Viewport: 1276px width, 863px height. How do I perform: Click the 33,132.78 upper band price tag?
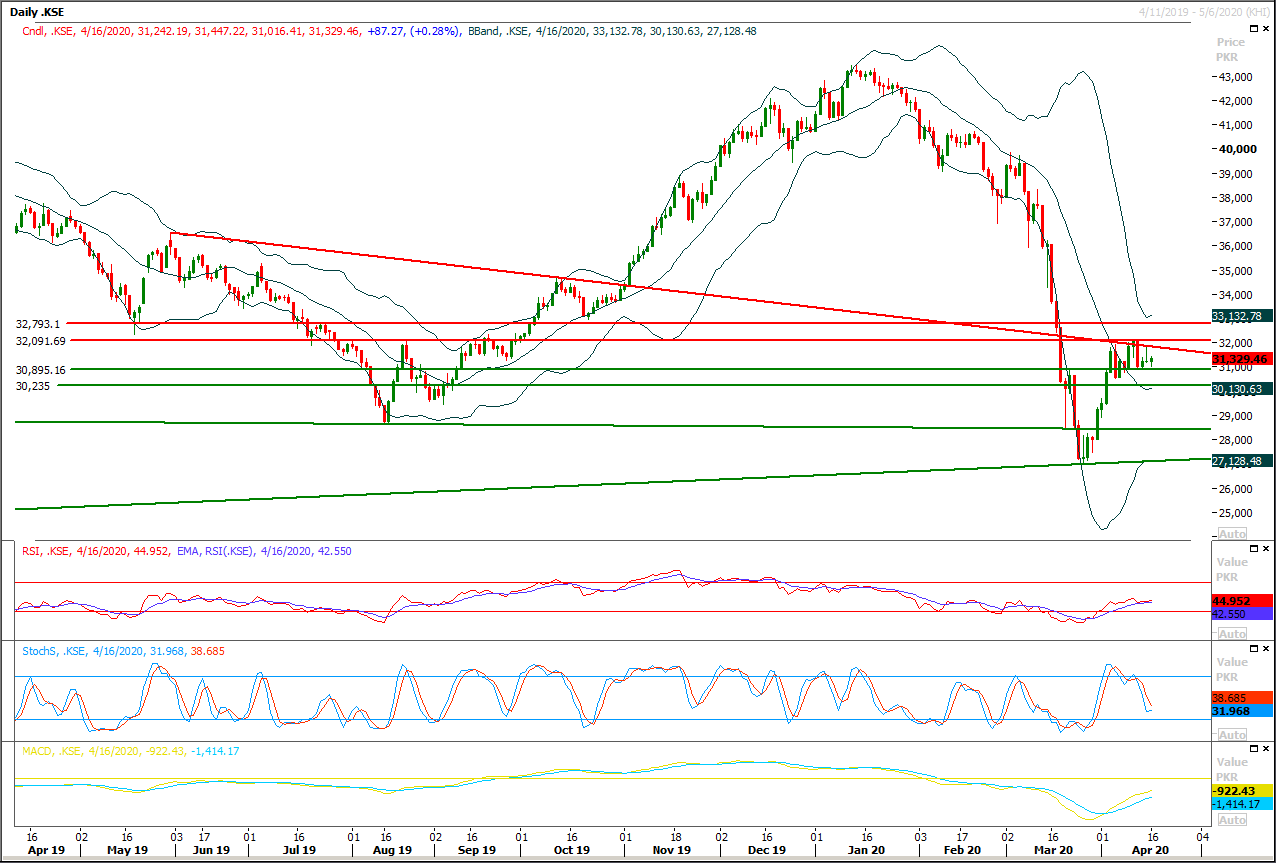[x=1241, y=316]
